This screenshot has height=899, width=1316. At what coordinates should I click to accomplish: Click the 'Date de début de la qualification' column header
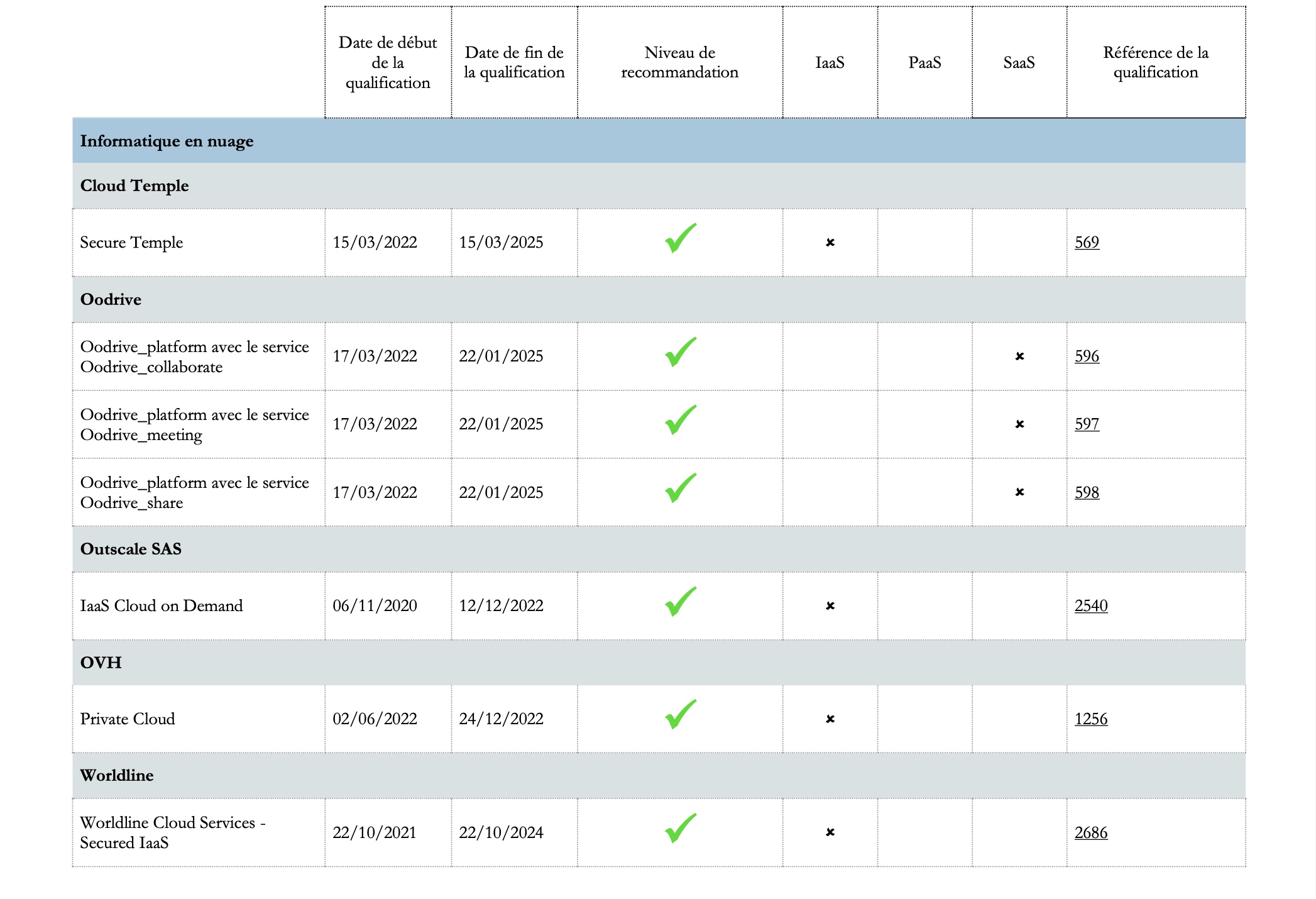click(x=388, y=62)
